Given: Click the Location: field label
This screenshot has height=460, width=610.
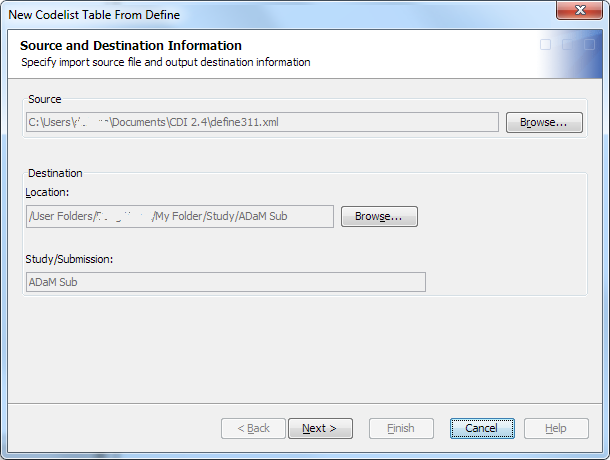Looking at the screenshot, I should 47,192.
